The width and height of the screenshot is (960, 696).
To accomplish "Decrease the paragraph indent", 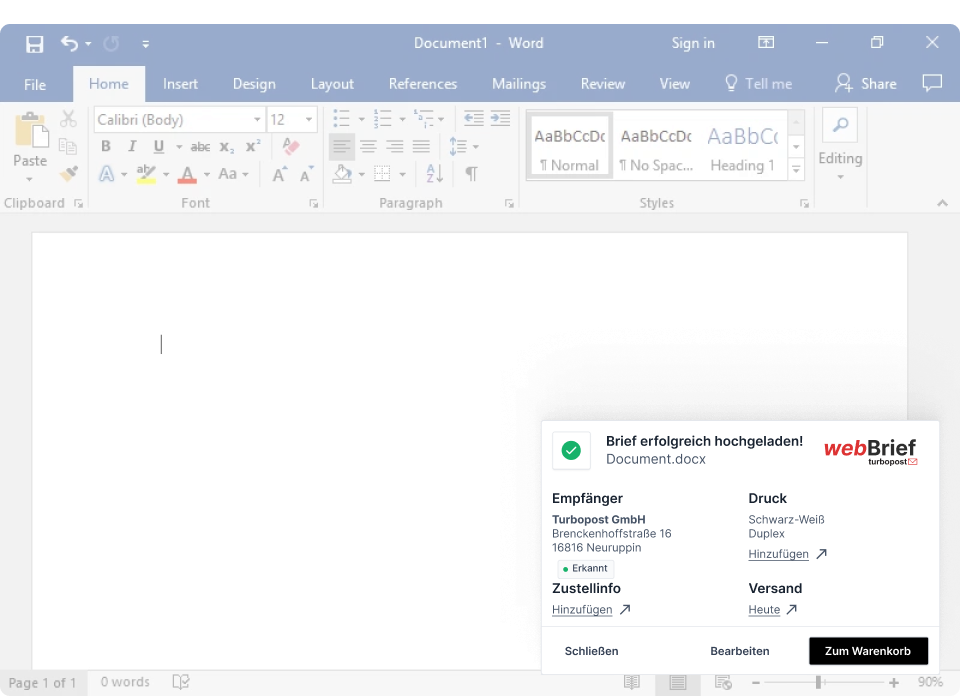I will pyautogui.click(x=473, y=118).
